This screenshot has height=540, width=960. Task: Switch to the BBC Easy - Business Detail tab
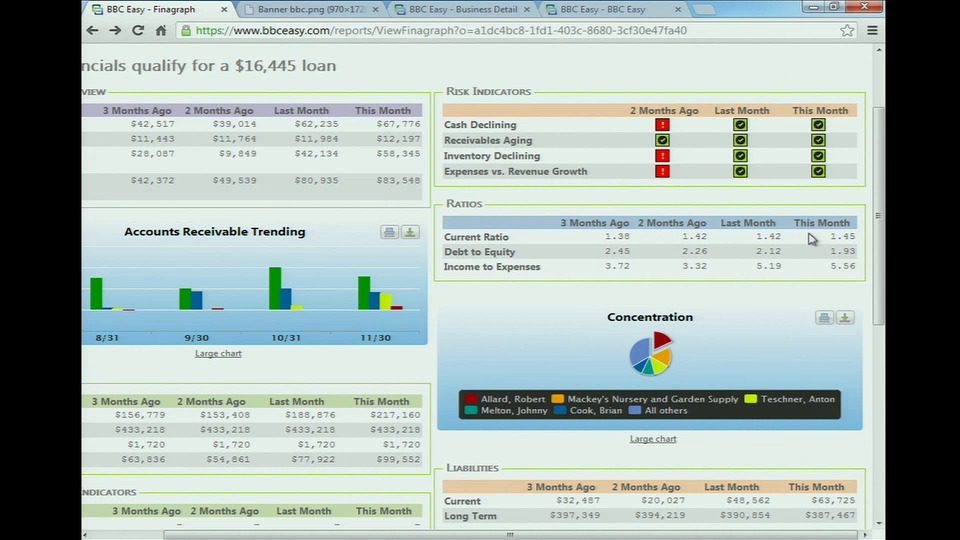(462, 10)
